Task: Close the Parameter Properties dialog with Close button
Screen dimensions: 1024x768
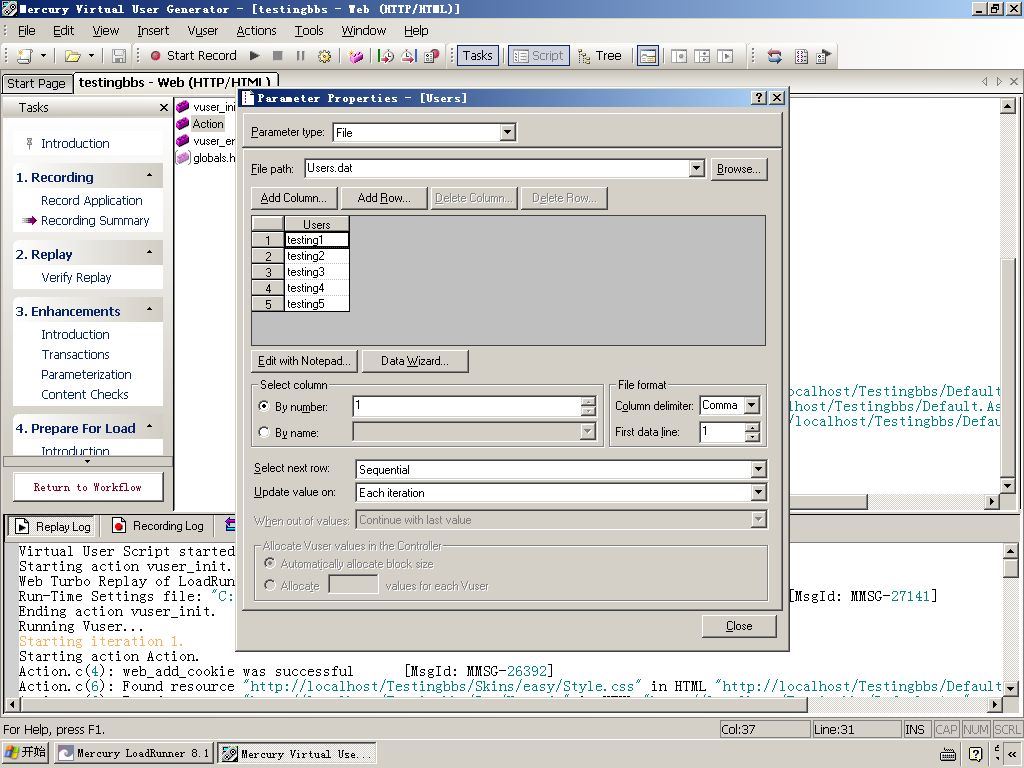Action: tap(739, 626)
